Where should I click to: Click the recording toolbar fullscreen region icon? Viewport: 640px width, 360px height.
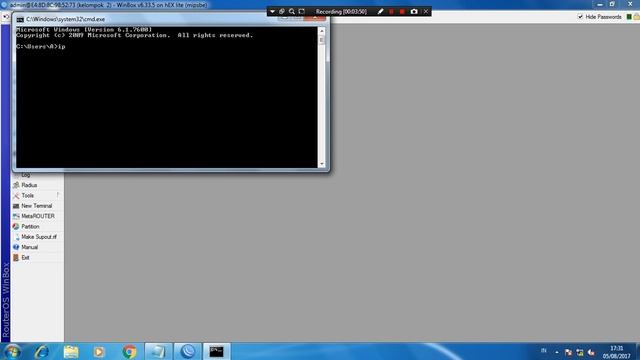point(302,11)
